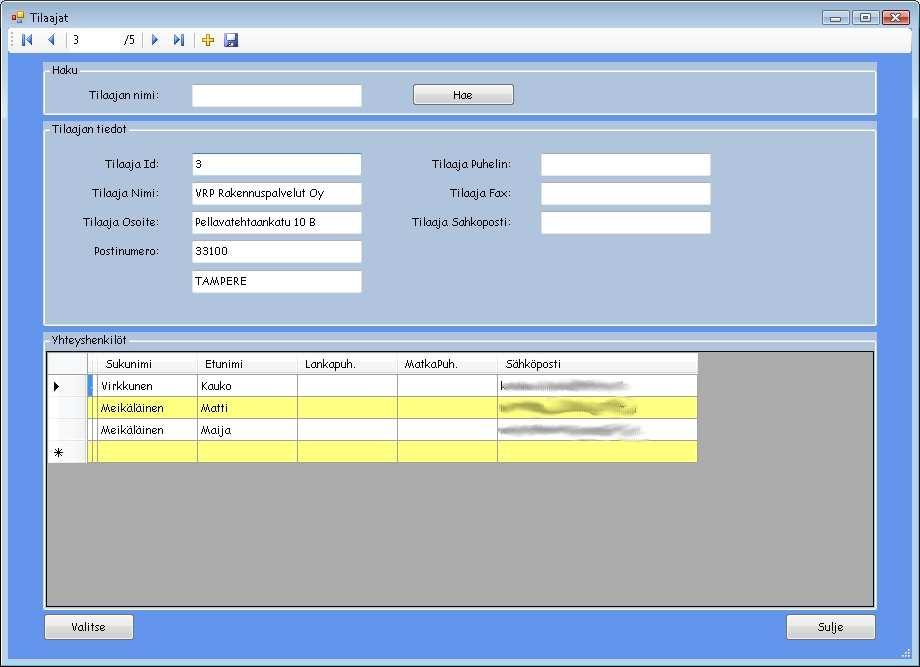Screen dimensions: 920x667
Task: Click new row asterisk header
Action: coord(67,452)
